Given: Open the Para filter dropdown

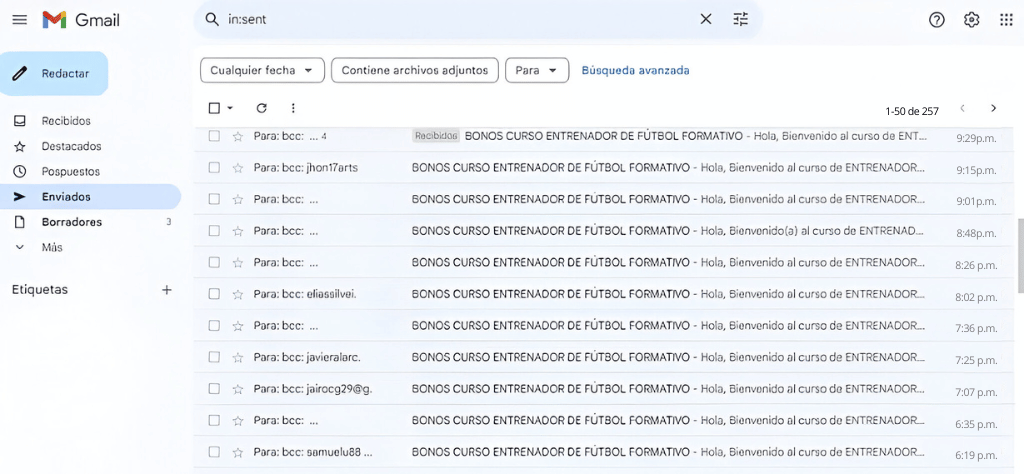Looking at the screenshot, I should click(x=537, y=70).
